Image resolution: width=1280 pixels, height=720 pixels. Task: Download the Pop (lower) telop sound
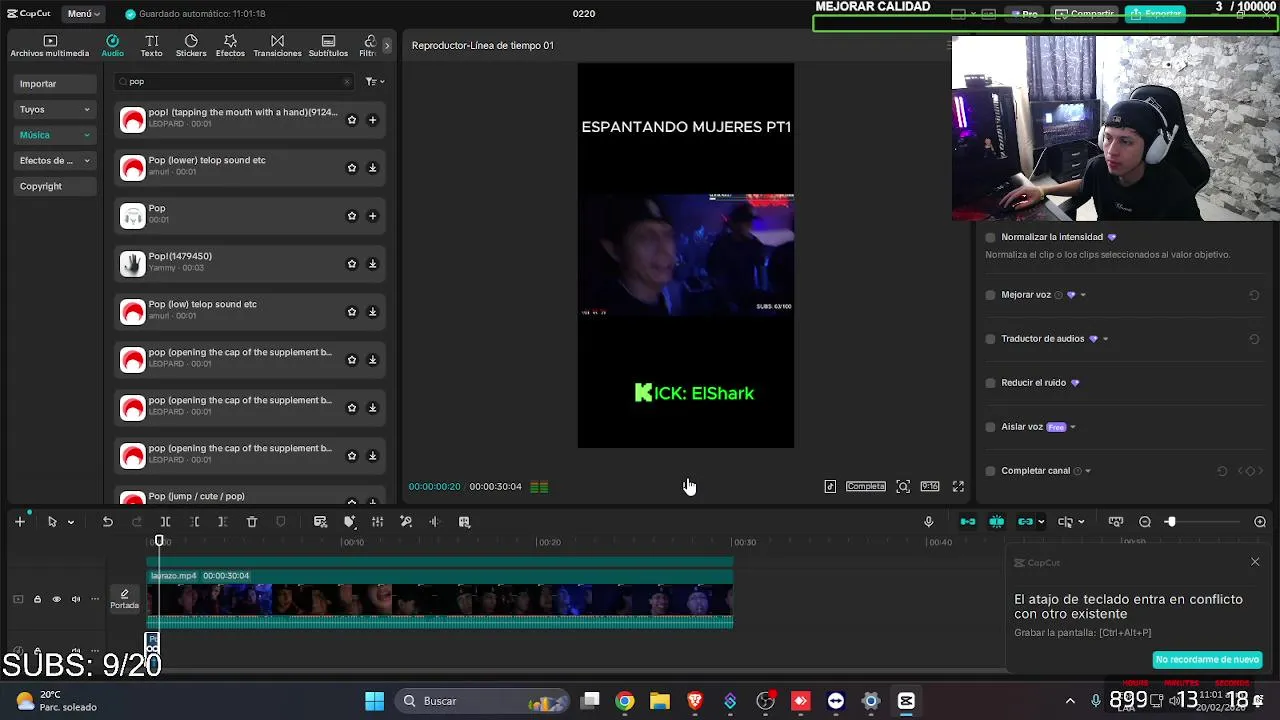[x=372, y=168]
